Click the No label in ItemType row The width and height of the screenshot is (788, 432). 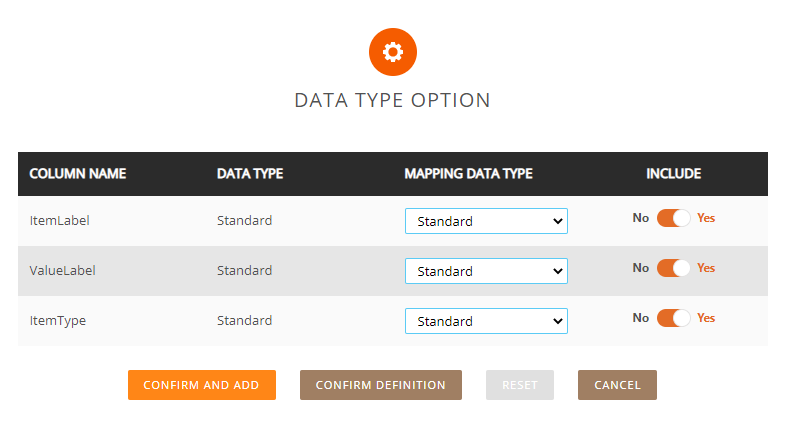click(641, 318)
